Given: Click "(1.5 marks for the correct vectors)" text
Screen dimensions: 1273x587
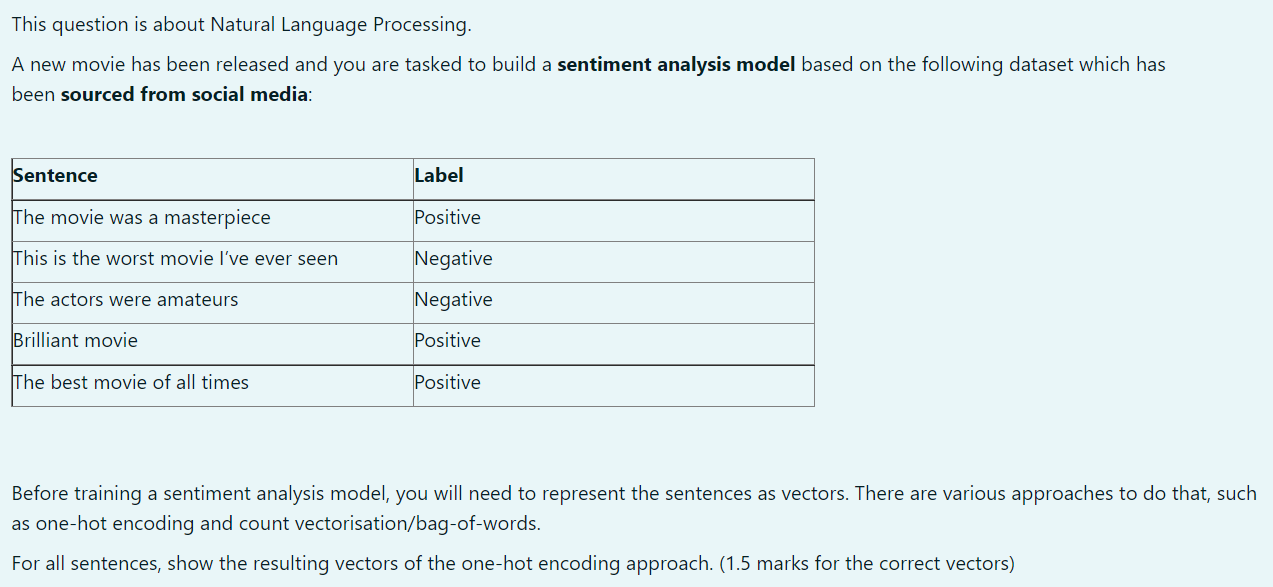Looking at the screenshot, I should tap(866, 564).
